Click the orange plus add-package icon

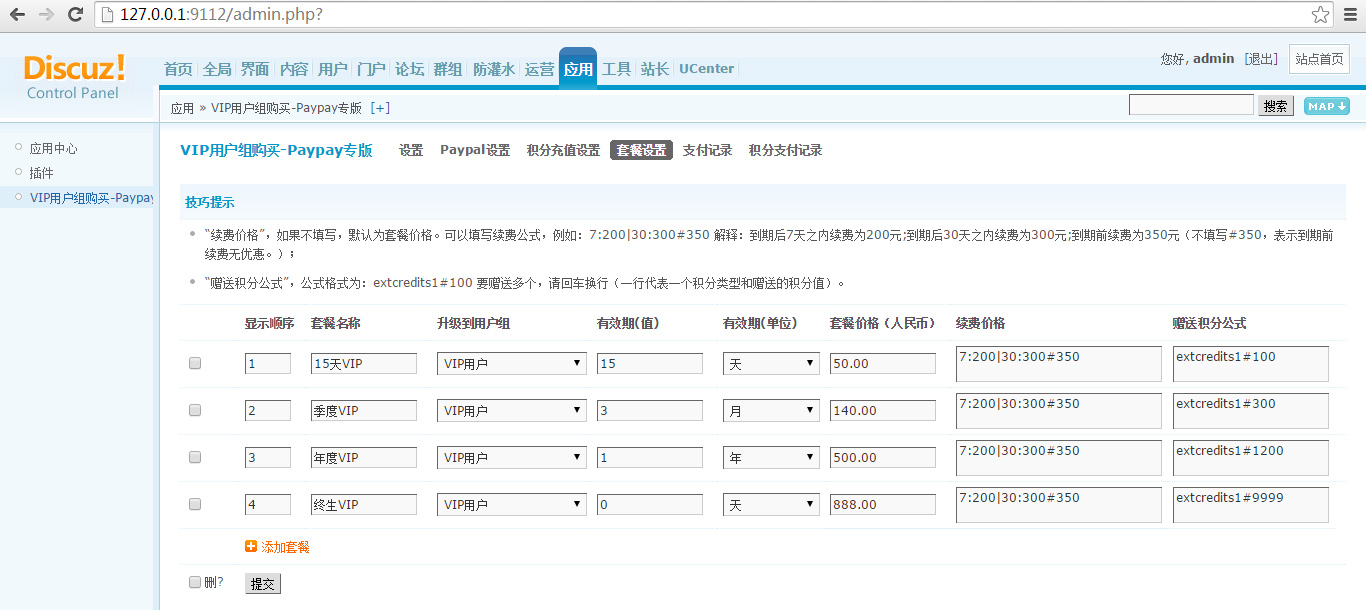pos(251,547)
